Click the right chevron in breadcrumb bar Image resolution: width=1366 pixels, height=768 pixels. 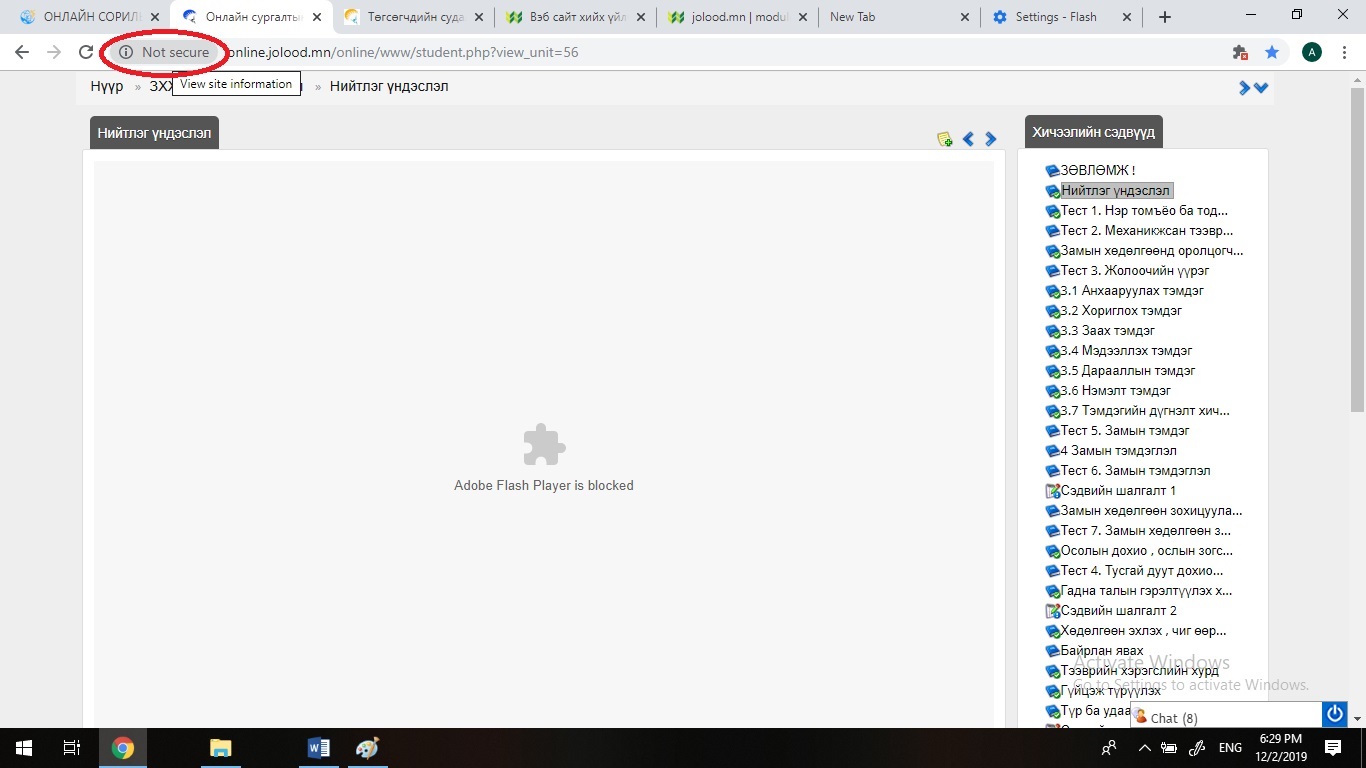click(1245, 88)
